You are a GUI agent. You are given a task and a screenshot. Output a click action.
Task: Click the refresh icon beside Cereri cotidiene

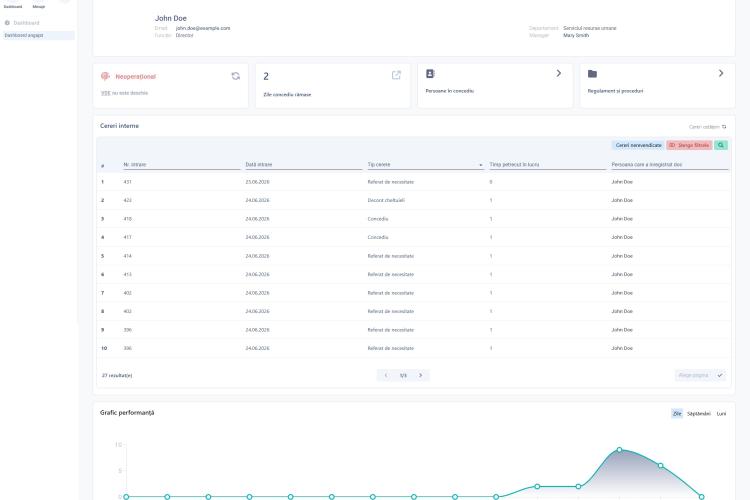pos(724,127)
